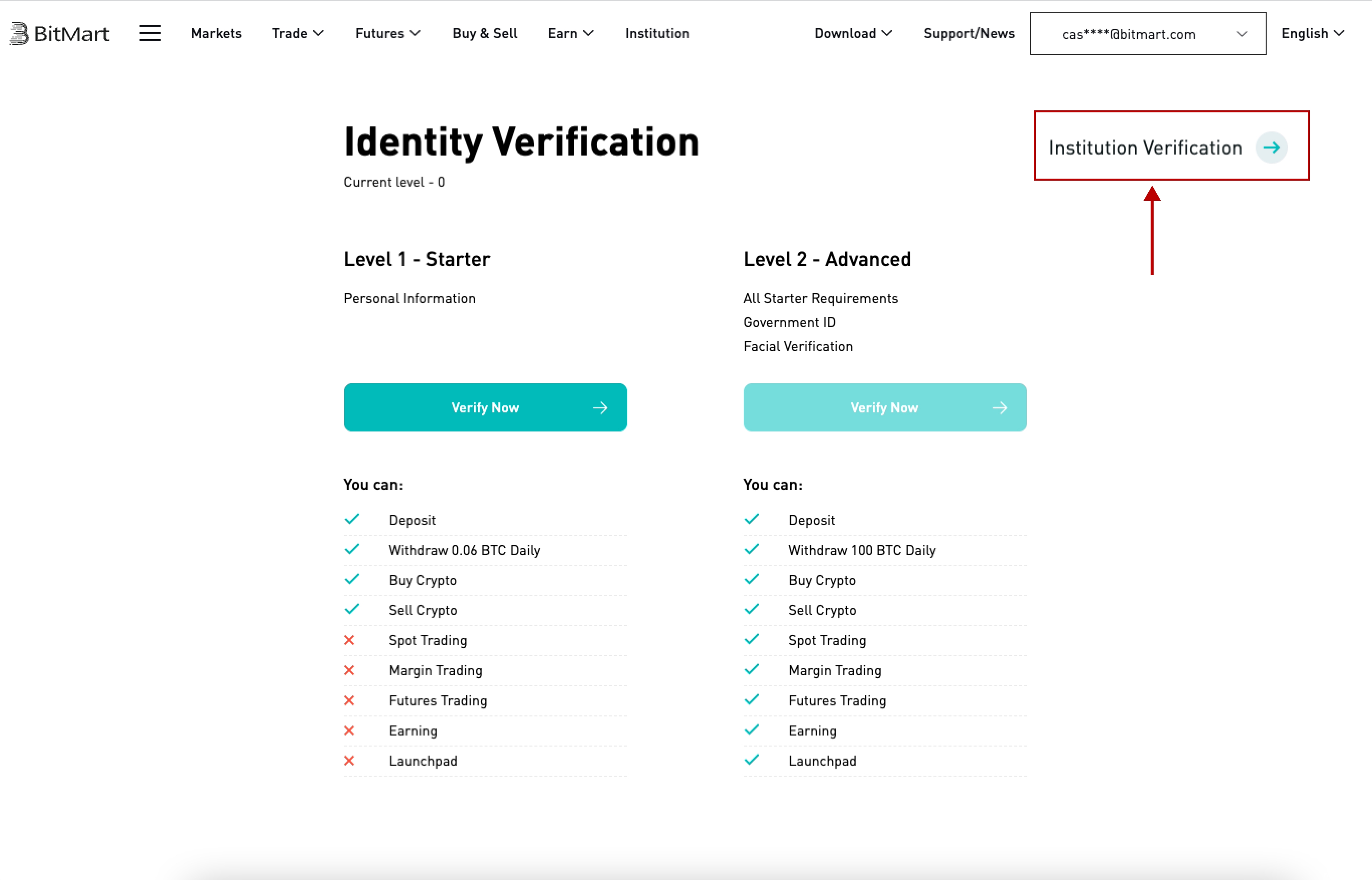Expand the Trade dropdown menu
The height and width of the screenshot is (880, 1372).
pyautogui.click(x=298, y=34)
